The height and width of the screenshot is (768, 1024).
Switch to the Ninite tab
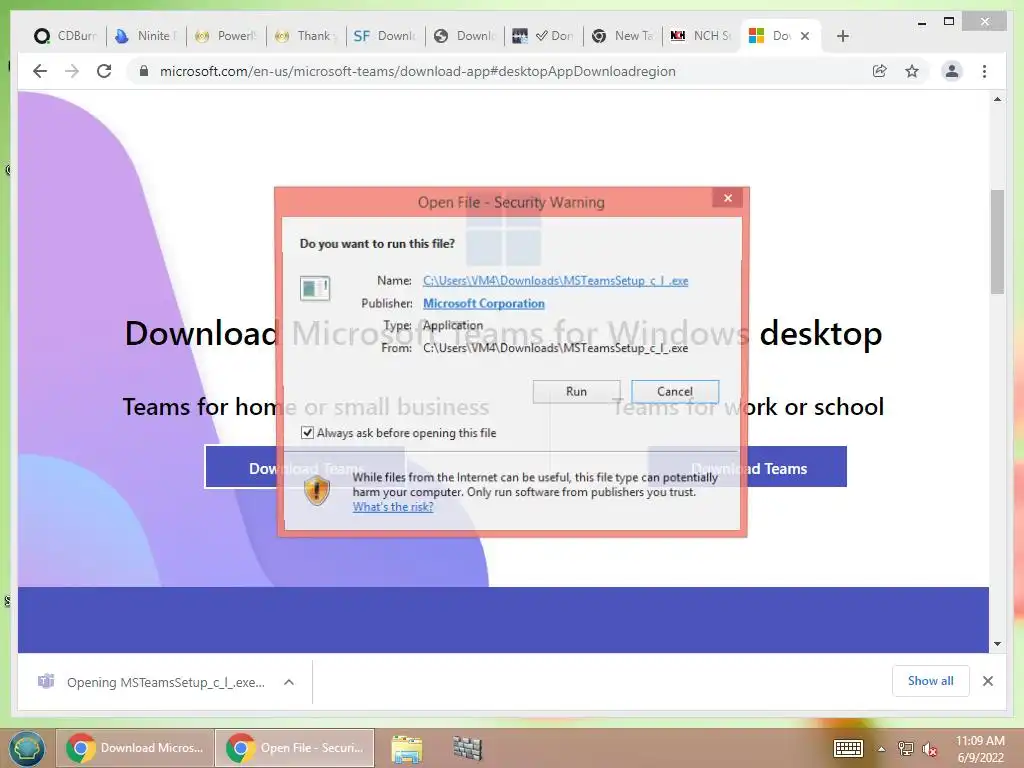[x=146, y=36]
